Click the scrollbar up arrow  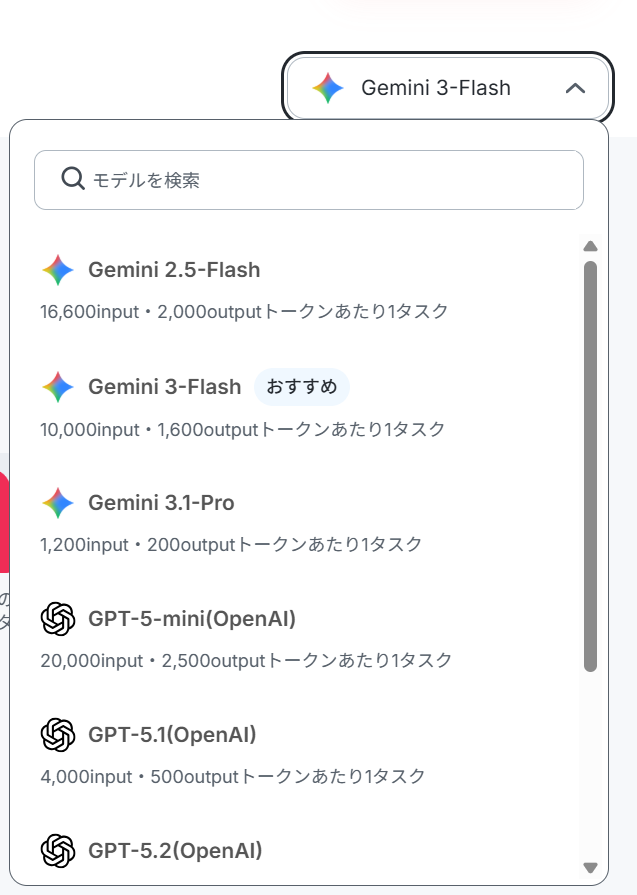[x=590, y=246]
